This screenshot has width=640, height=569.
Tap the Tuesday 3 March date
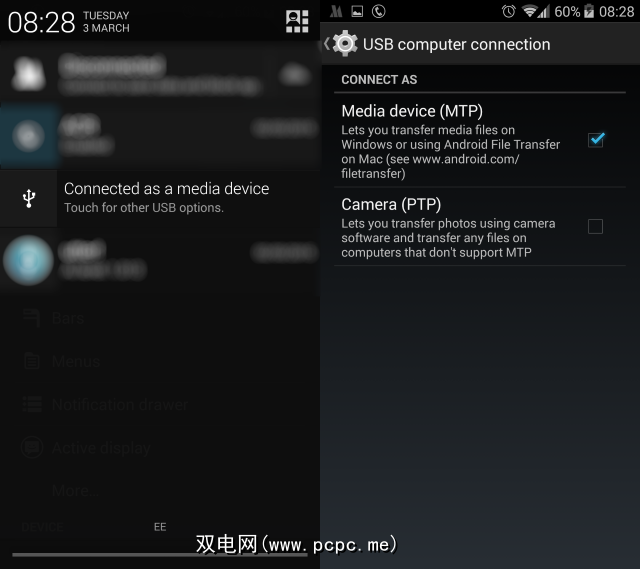click(106, 22)
